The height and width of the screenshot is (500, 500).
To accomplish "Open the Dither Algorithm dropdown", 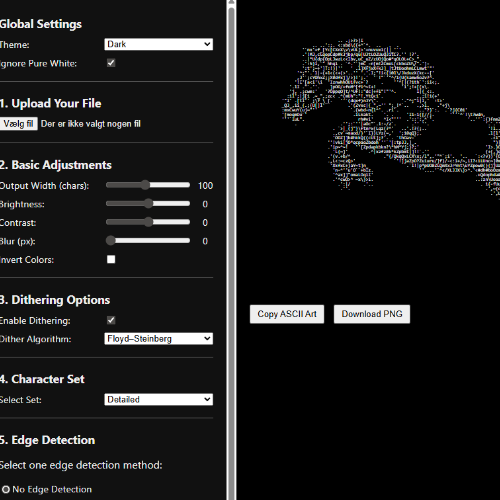I will [159, 339].
